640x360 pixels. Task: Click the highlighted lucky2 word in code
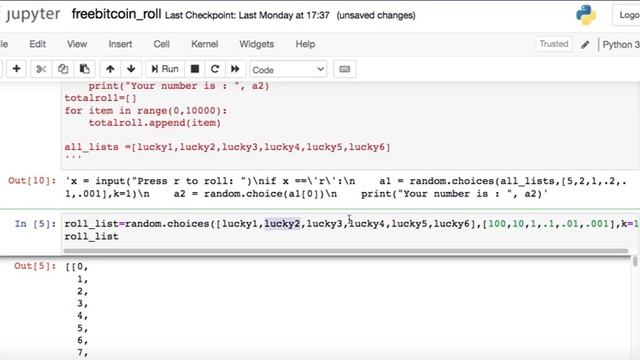(x=282, y=224)
